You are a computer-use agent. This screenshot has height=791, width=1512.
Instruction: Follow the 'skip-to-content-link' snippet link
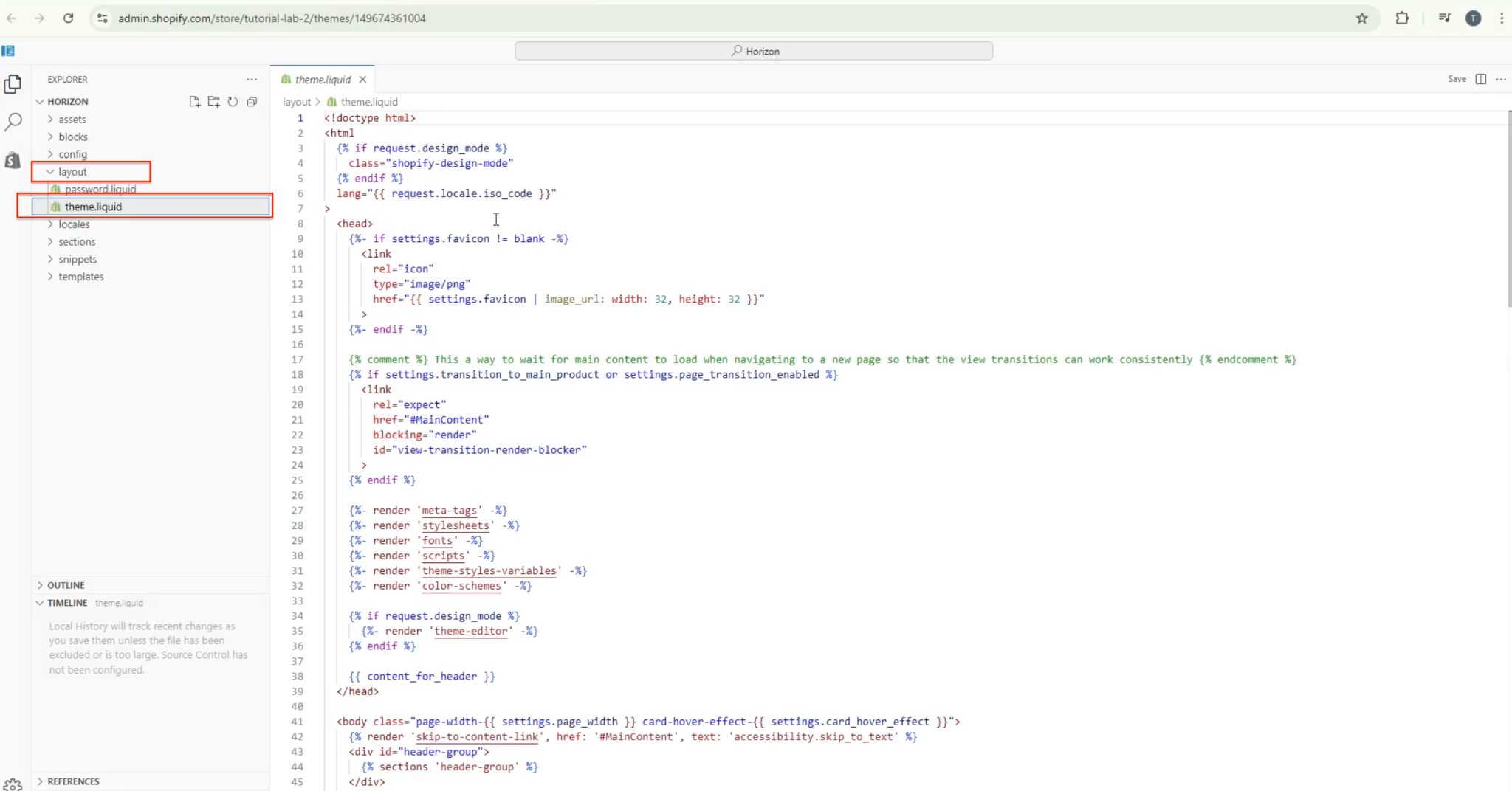pyautogui.click(x=477, y=737)
